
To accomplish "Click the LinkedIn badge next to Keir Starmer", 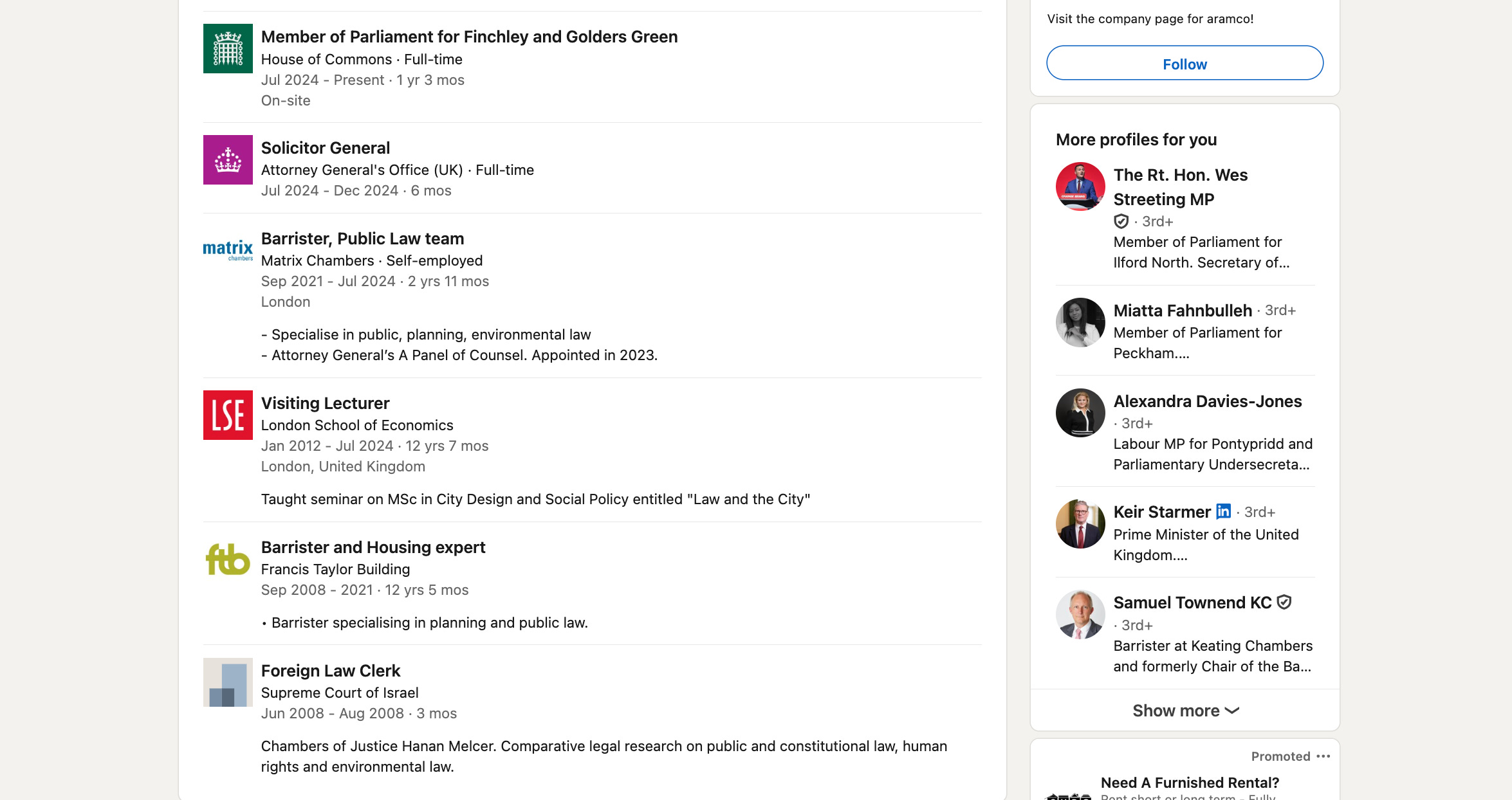I will tap(1223, 511).
